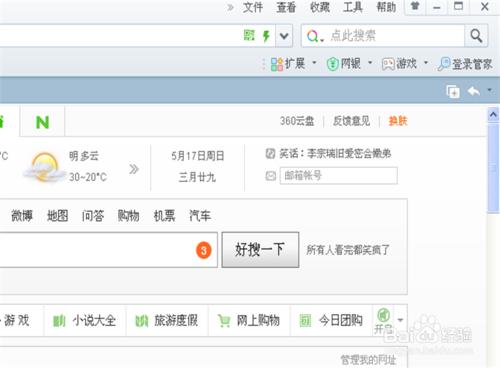500x368 pixels.
Task: Toggle the 开启 sound speaker icon
Action: [383, 316]
